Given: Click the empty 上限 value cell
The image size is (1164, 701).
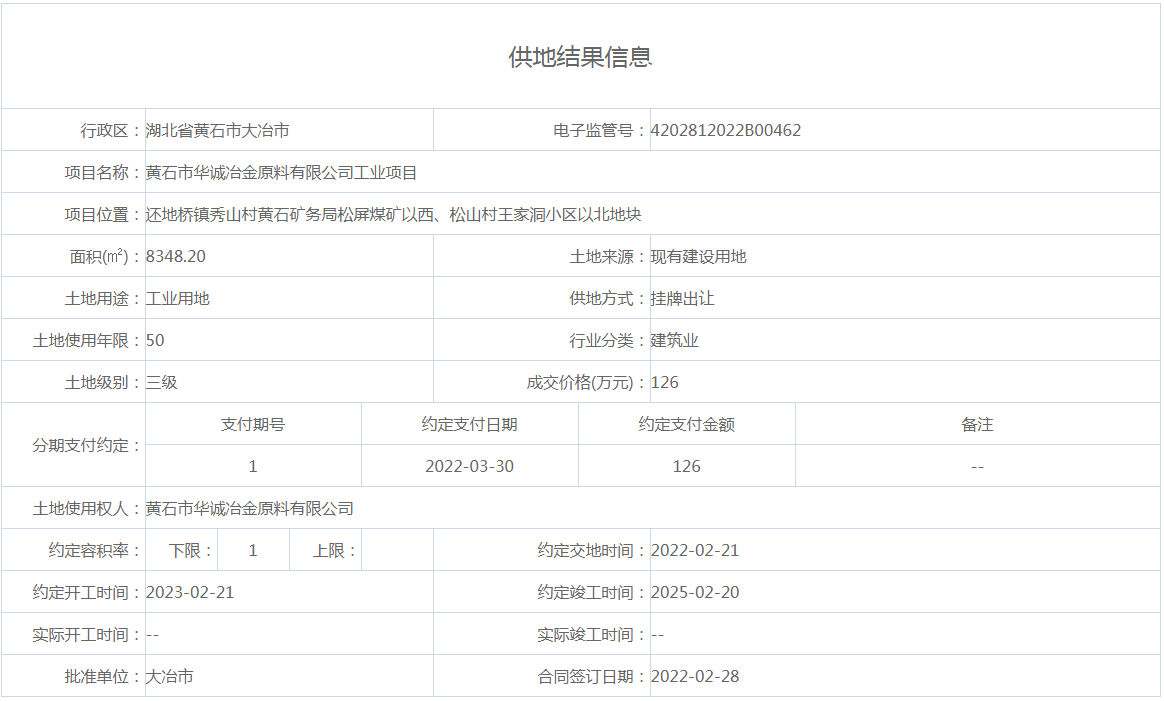Looking at the screenshot, I should 397,550.
